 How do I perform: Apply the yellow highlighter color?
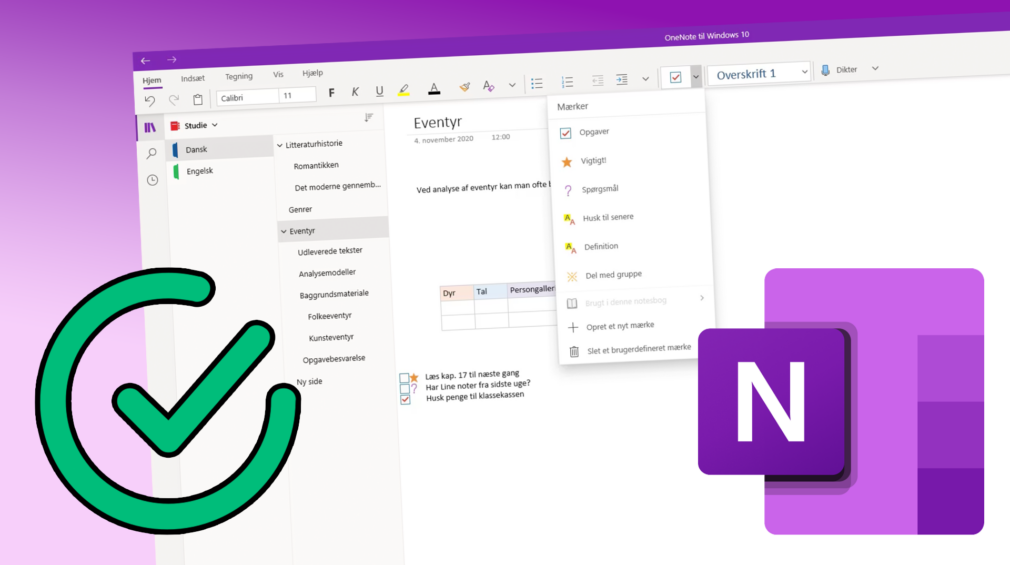404,90
